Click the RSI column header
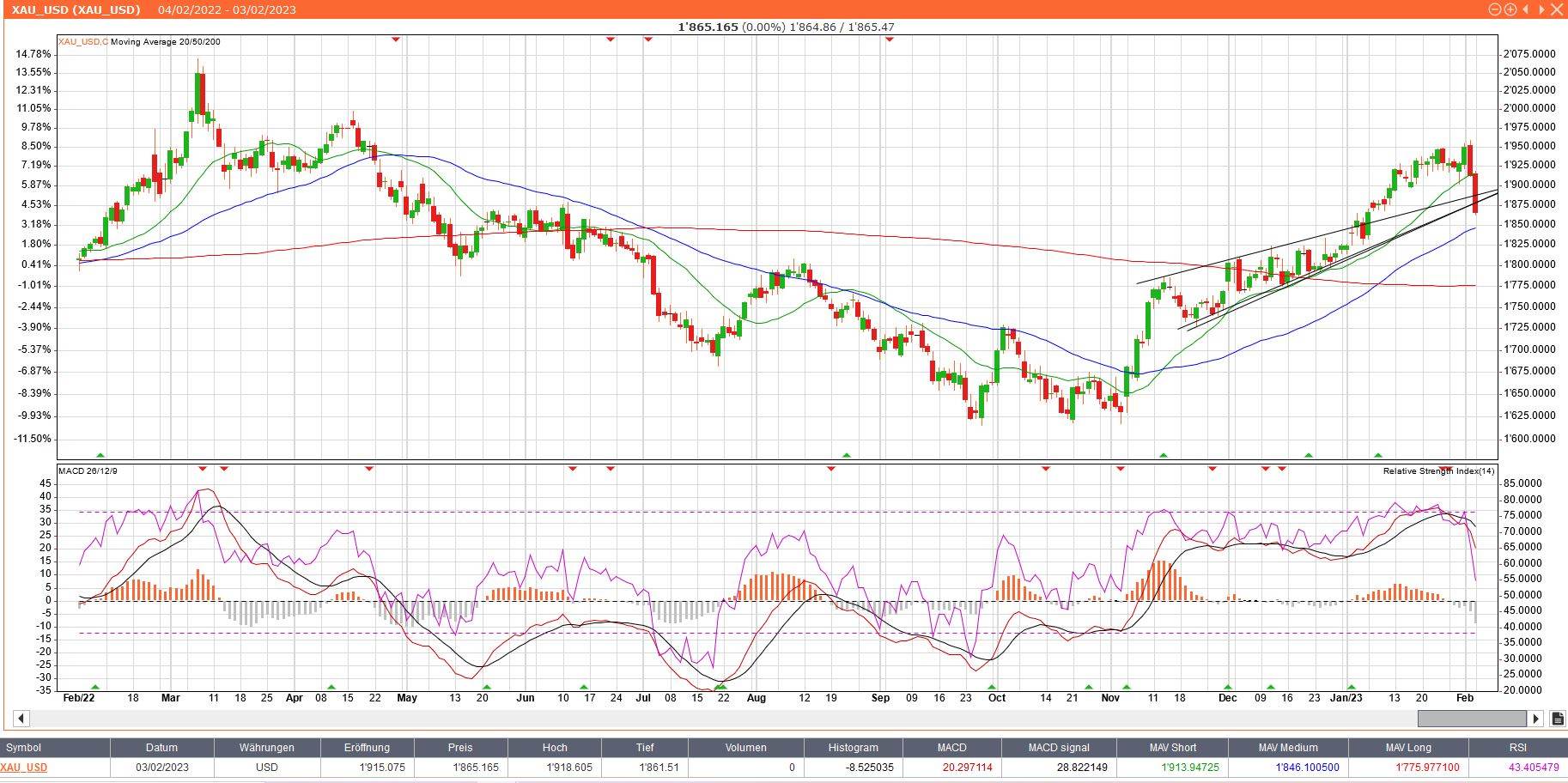Viewport: 1568px width, 783px height. pos(1518,748)
